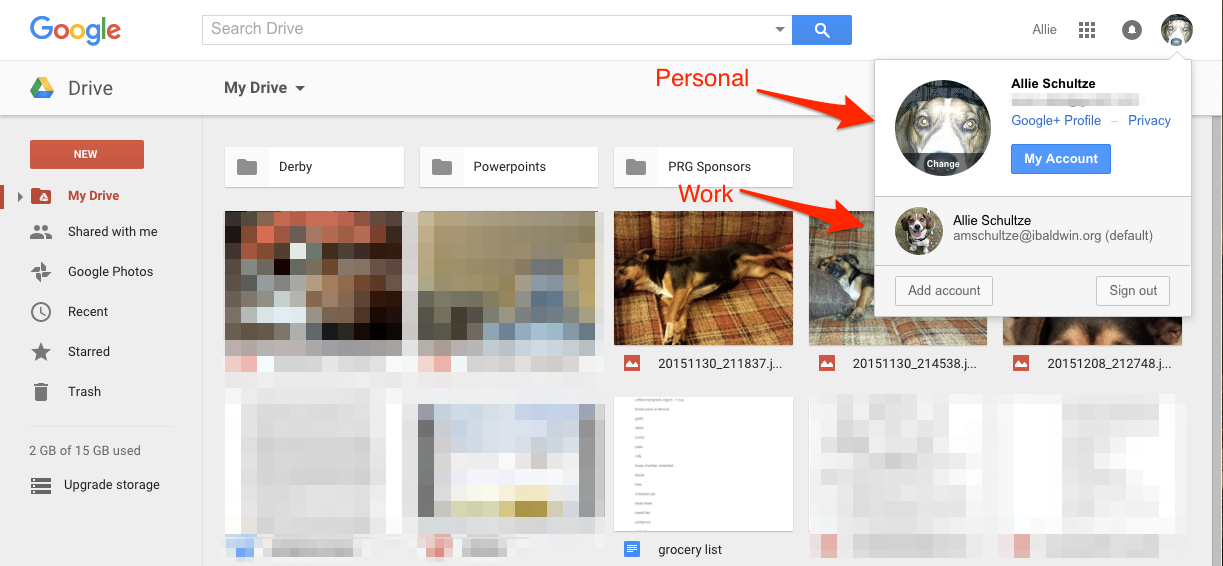Open the grocery list document thumbnail
Screen dimensions: 1223x566
point(703,464)
